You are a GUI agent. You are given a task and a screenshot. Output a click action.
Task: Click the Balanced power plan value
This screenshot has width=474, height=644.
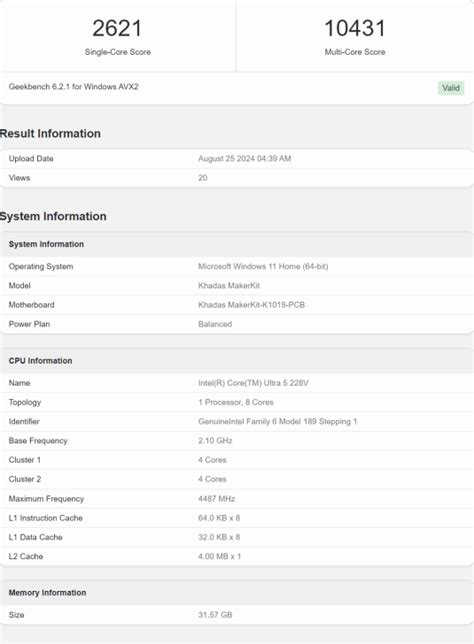(215, 324)
